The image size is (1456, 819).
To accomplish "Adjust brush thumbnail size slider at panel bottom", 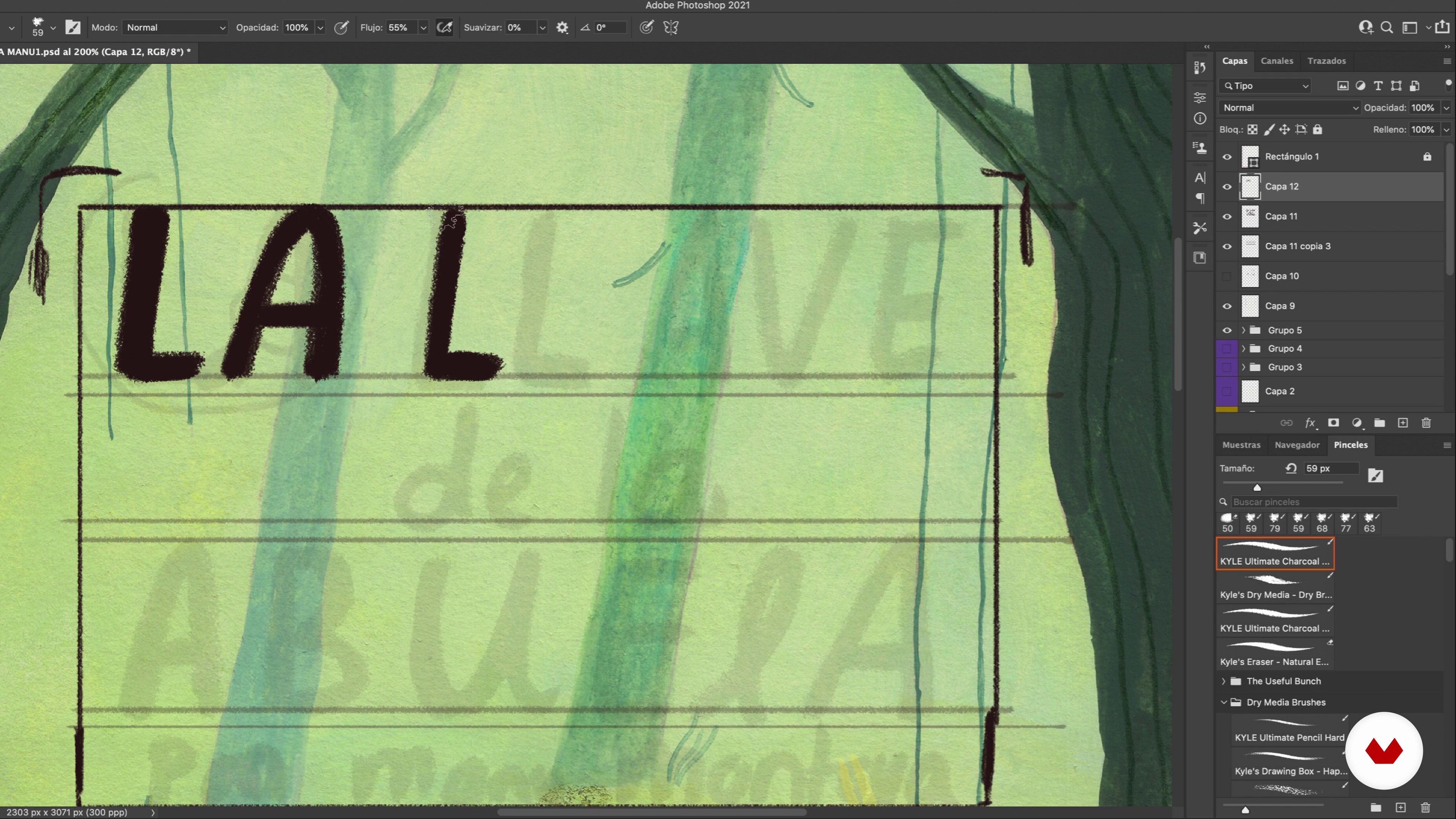I will click(1244, 810).
